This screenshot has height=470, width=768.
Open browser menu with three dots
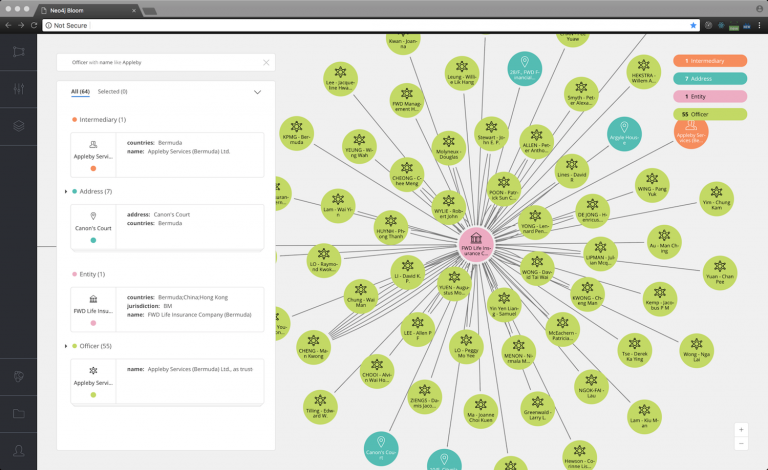[x=760, y=25]
